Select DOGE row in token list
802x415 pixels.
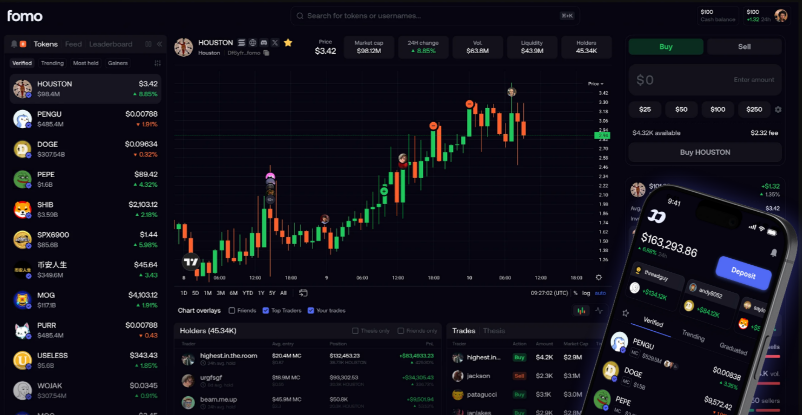85,149
